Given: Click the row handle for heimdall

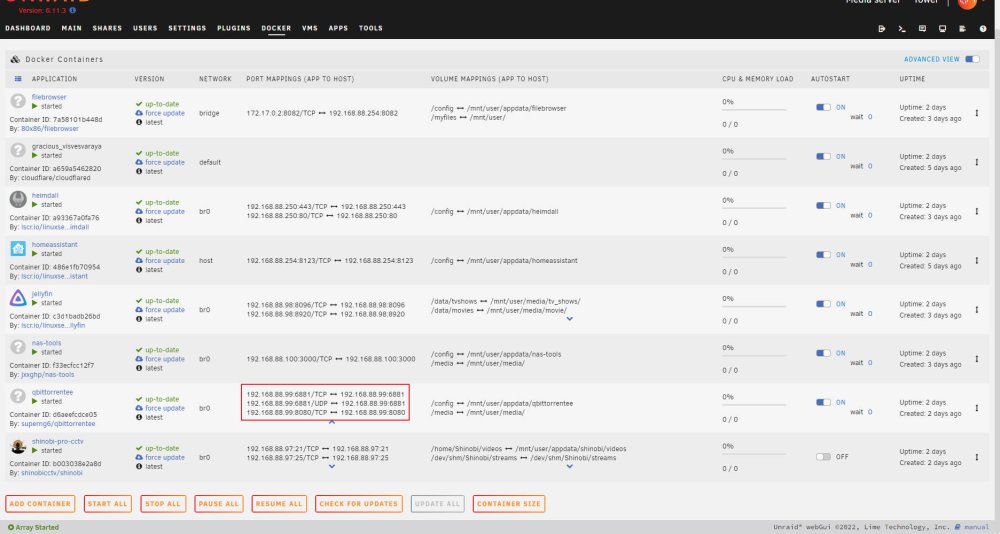Looking at the screenshot, I should (x=976, y=211).
